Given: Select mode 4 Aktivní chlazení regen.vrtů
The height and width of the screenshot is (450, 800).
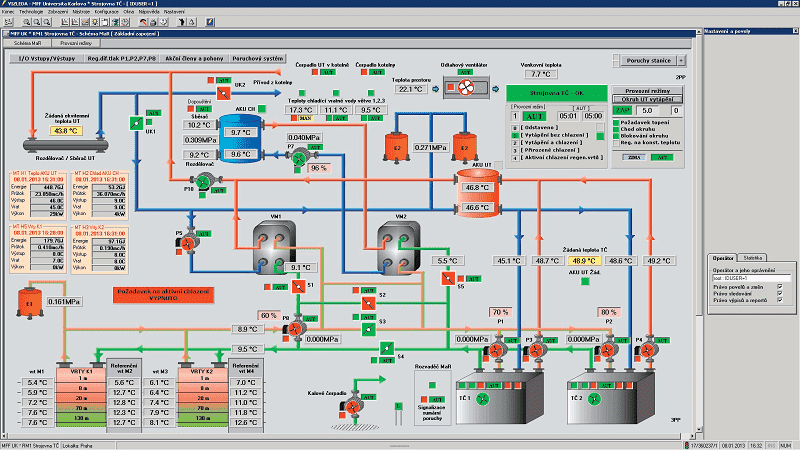Looking at the screenshot, I should (x=515, y=159).
